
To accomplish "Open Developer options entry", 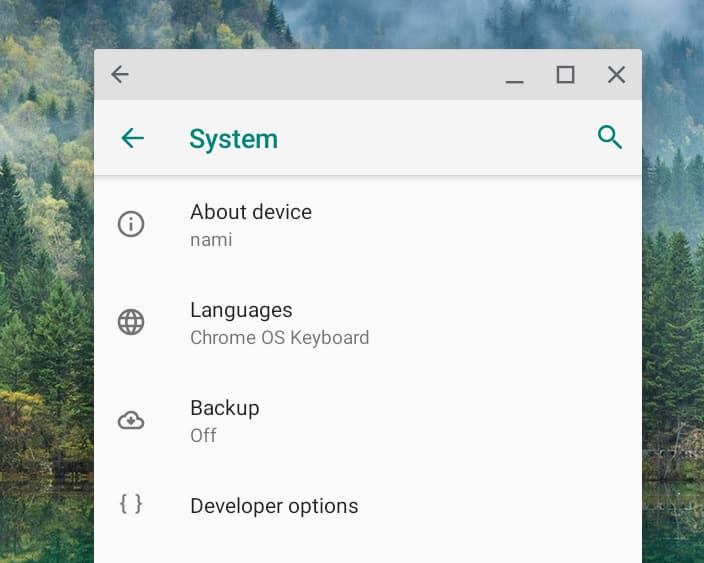I will pyautogui.click(x=368, y=506).
